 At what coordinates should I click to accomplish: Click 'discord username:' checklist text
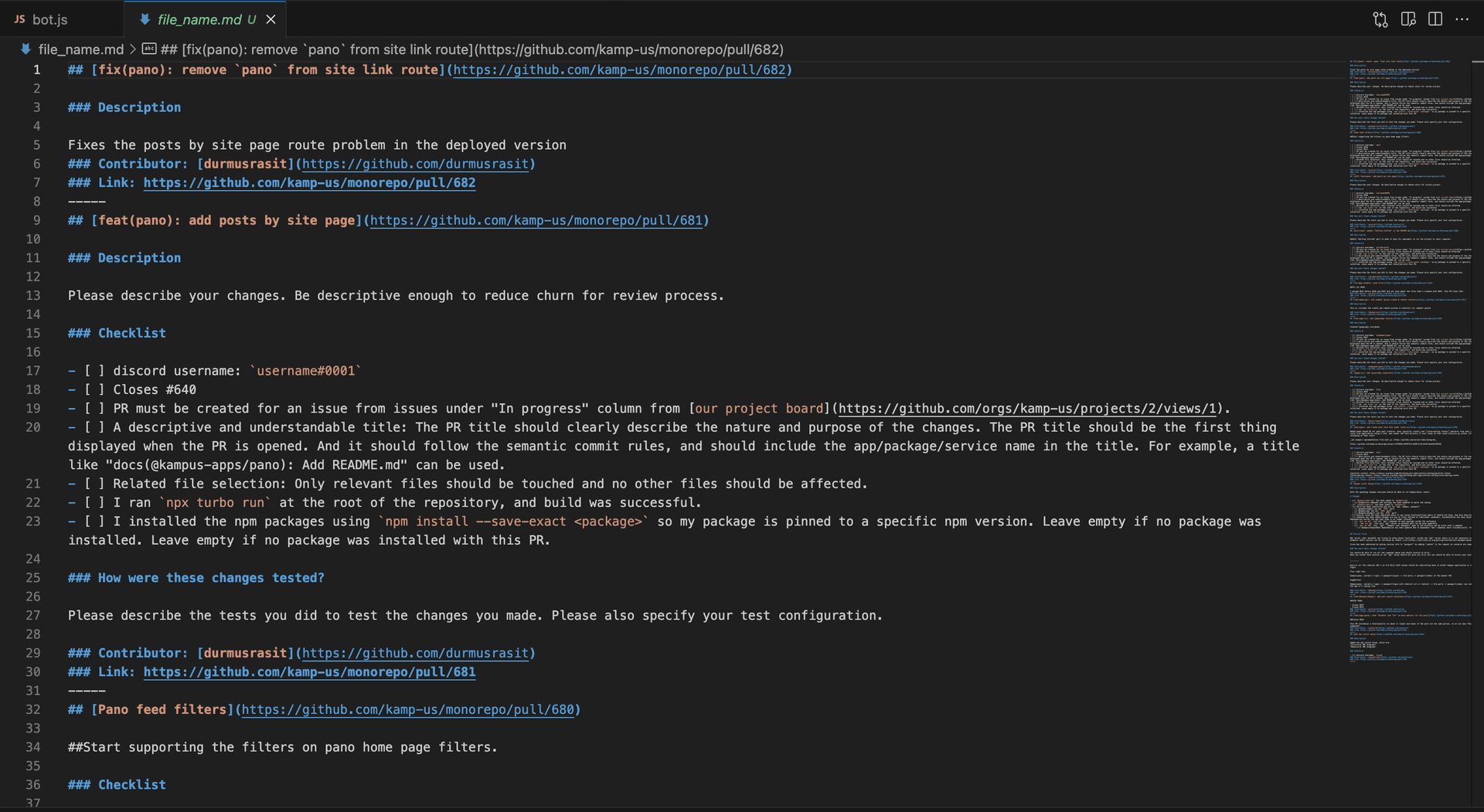(x=177, y=371)
